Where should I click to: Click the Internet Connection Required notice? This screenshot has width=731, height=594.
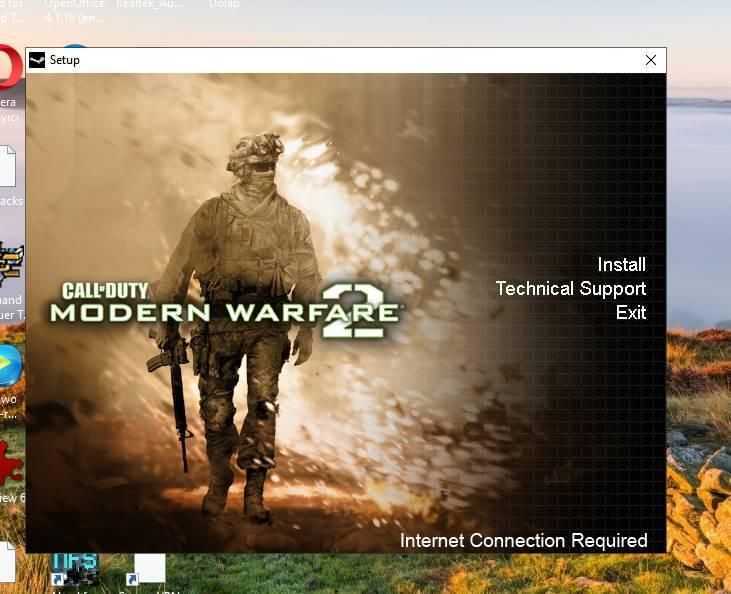pos(524,541)
